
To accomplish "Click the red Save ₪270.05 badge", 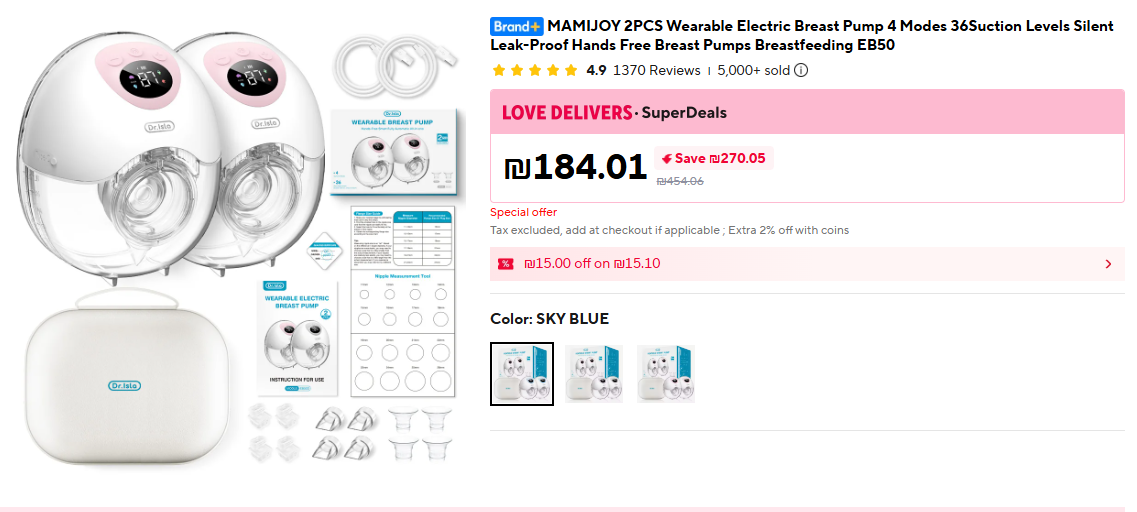I will click(714, 158).
